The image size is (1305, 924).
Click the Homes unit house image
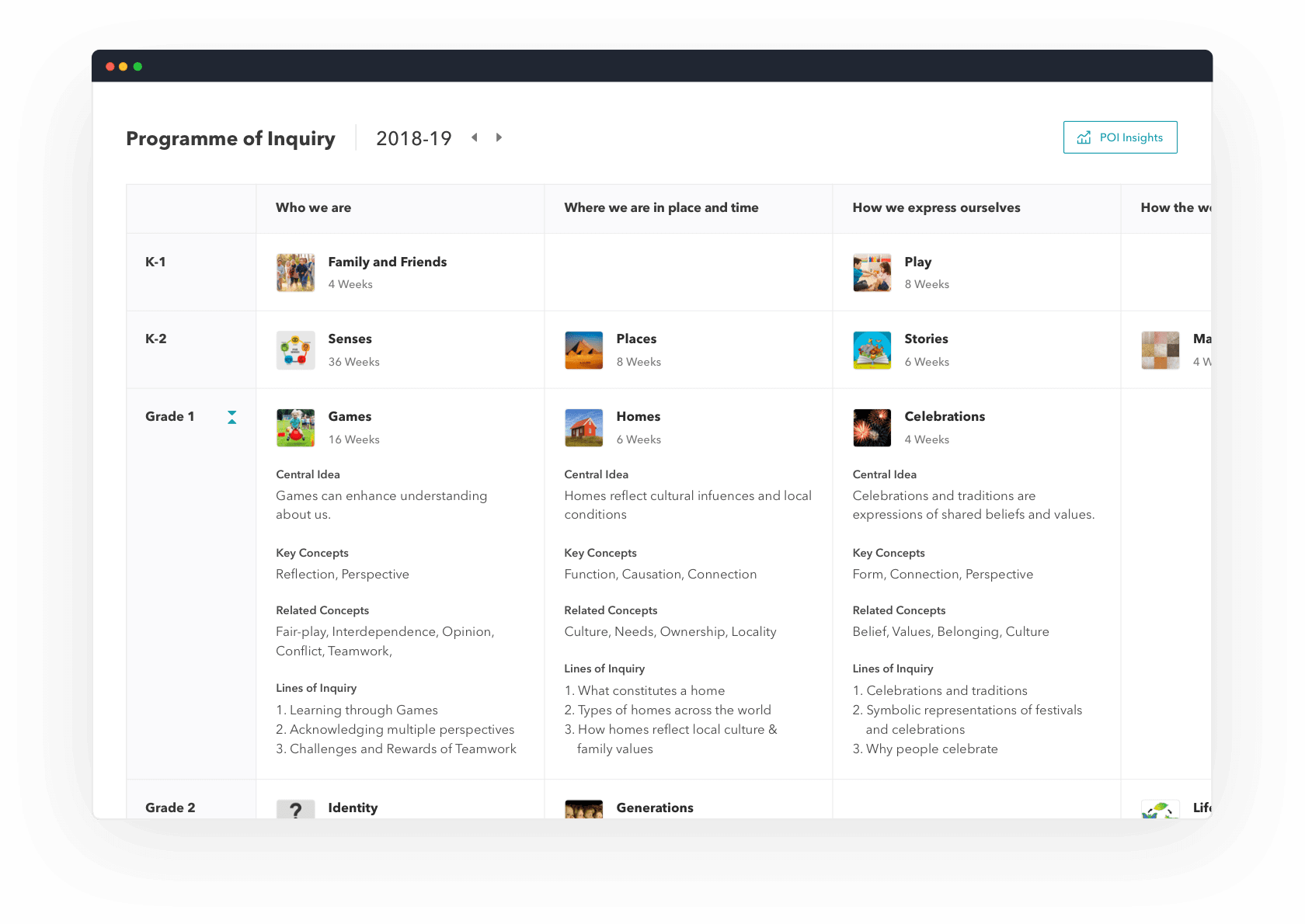pos(583,428)
